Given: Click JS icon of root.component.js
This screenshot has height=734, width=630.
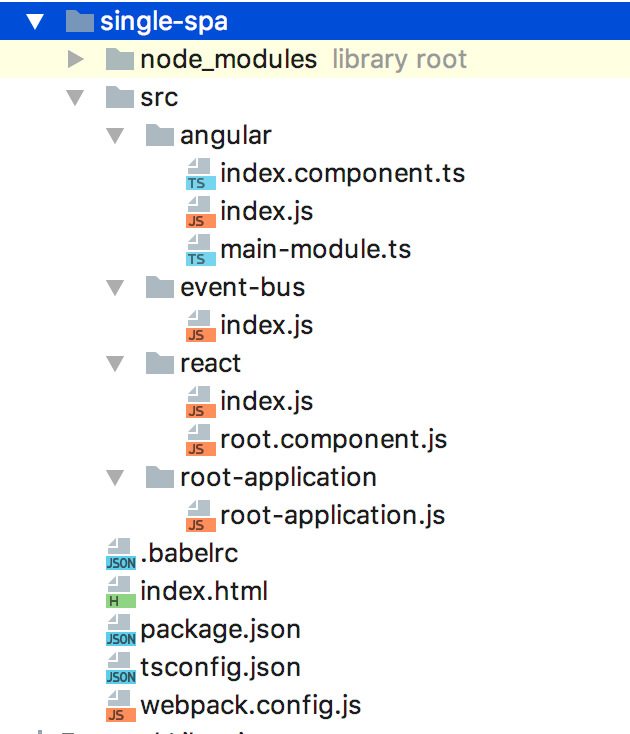Looking at the screenshot, I should click(x=201, y=440).
